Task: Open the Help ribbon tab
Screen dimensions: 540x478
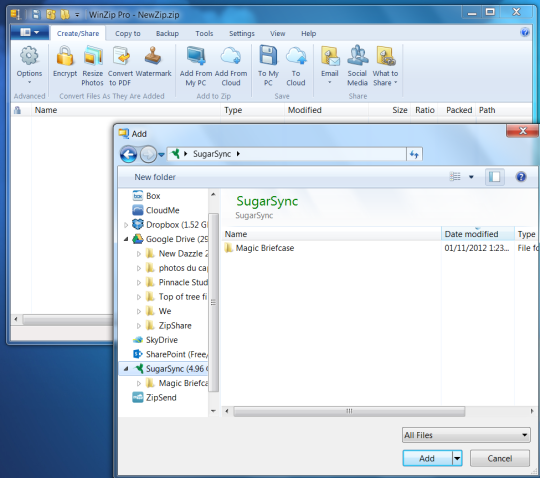Action: [x=309, y=33]
